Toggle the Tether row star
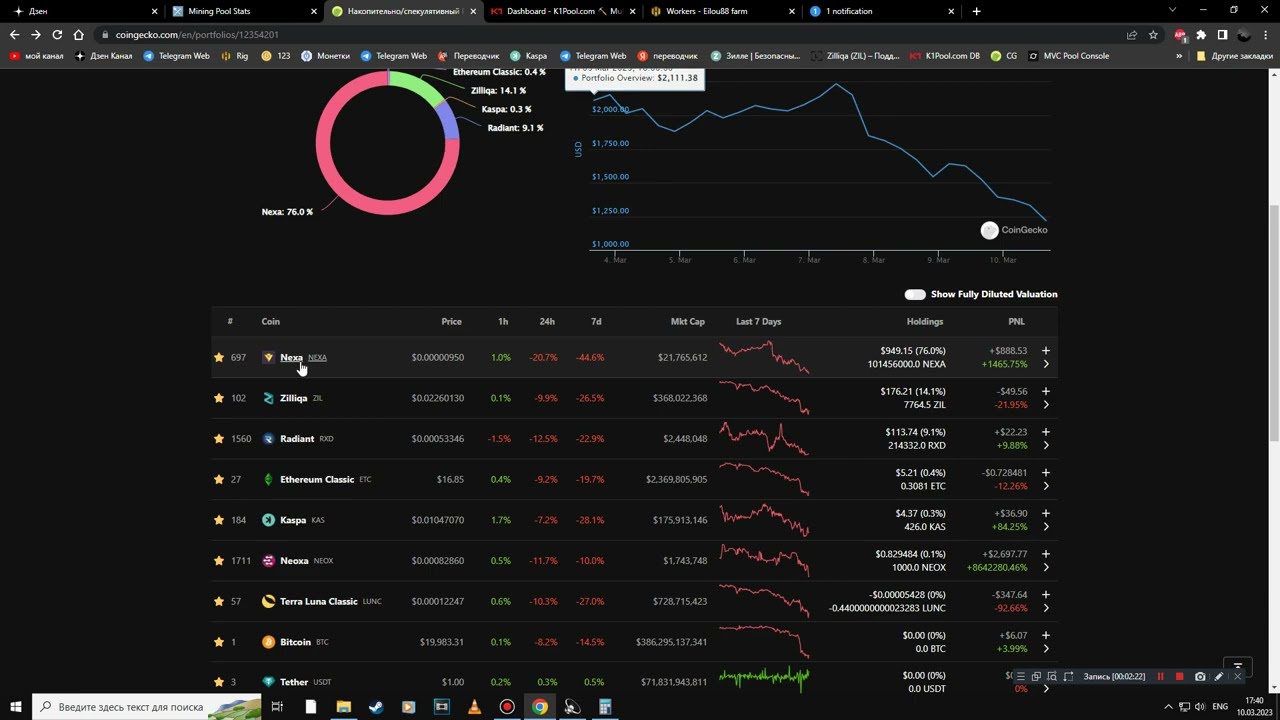This screenshot has width=1280, height=720. point(218,682)
